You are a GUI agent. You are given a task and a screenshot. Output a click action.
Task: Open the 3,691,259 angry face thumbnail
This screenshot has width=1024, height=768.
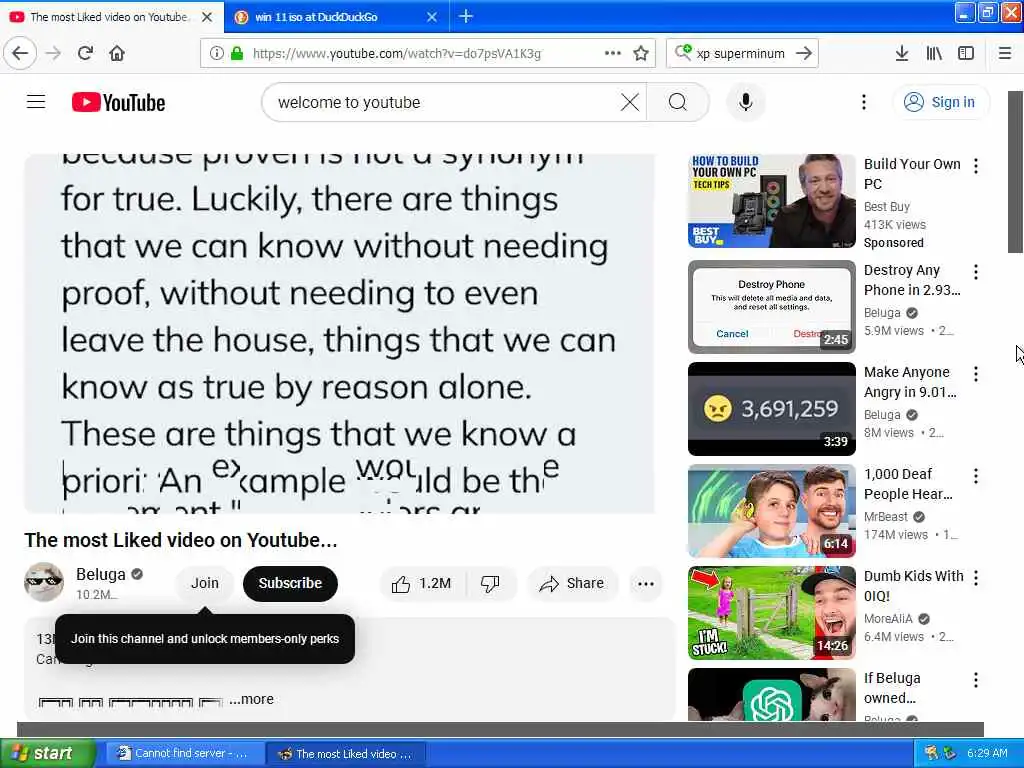pyautogui.click(x=771, y=409)
